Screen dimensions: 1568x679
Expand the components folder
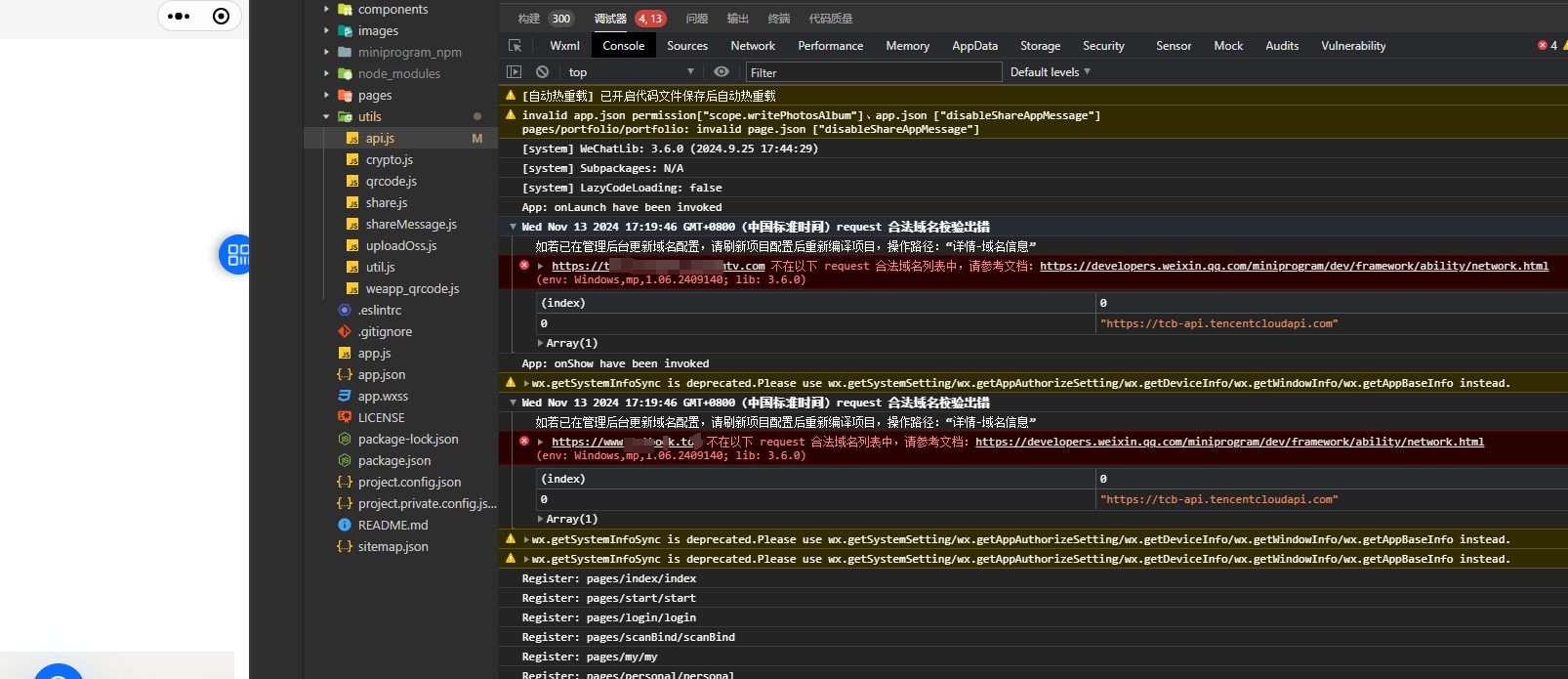click(326, 10)
